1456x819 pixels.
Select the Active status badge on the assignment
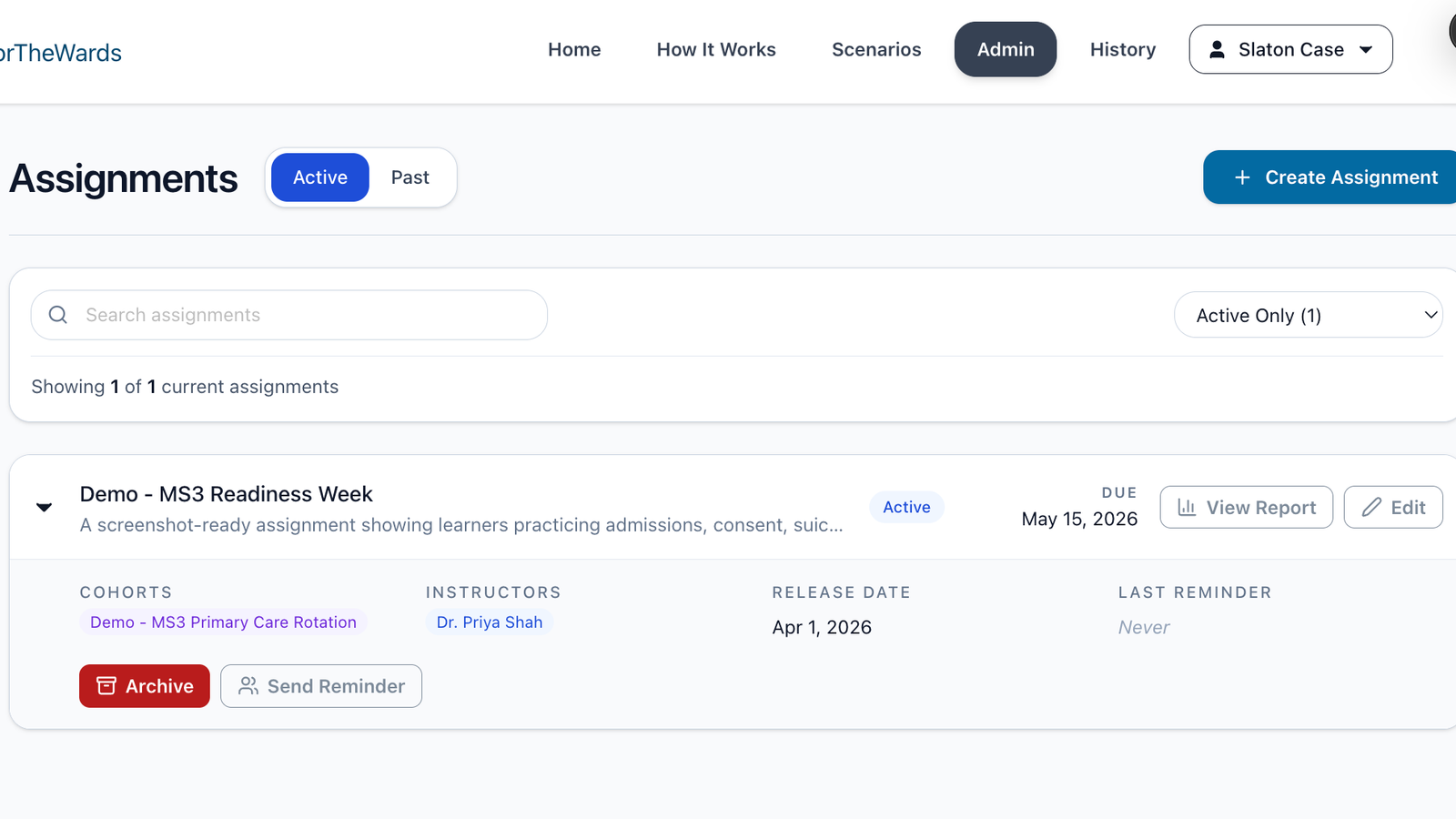coord(905,507)
